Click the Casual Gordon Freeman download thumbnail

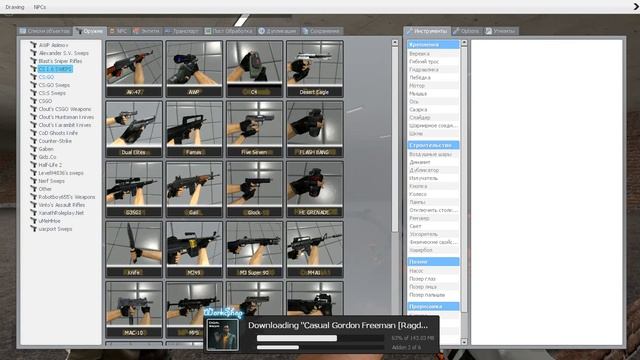[x=222, y=335]
